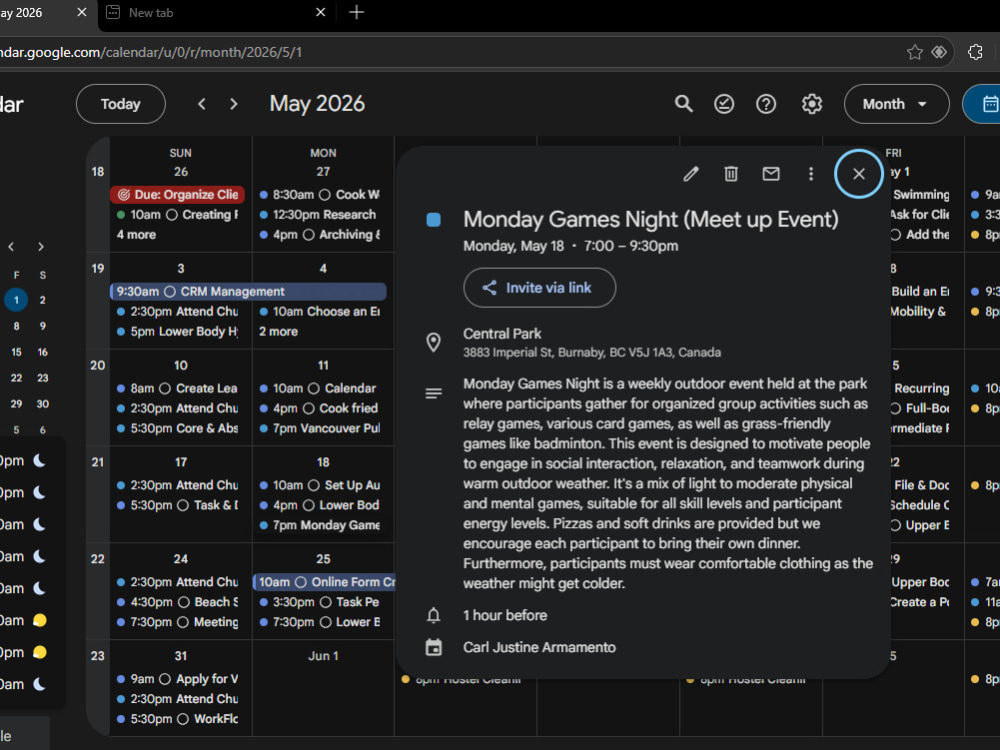Click the event location pin icon
1000x750 pixels.
[x=433, y=342]
